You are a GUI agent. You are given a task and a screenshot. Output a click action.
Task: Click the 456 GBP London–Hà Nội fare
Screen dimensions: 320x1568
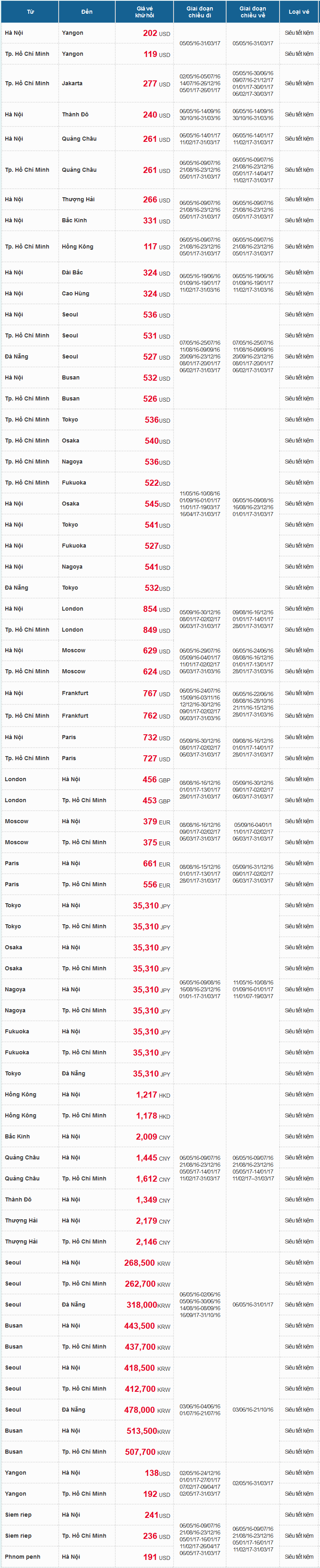click(157, 779)
